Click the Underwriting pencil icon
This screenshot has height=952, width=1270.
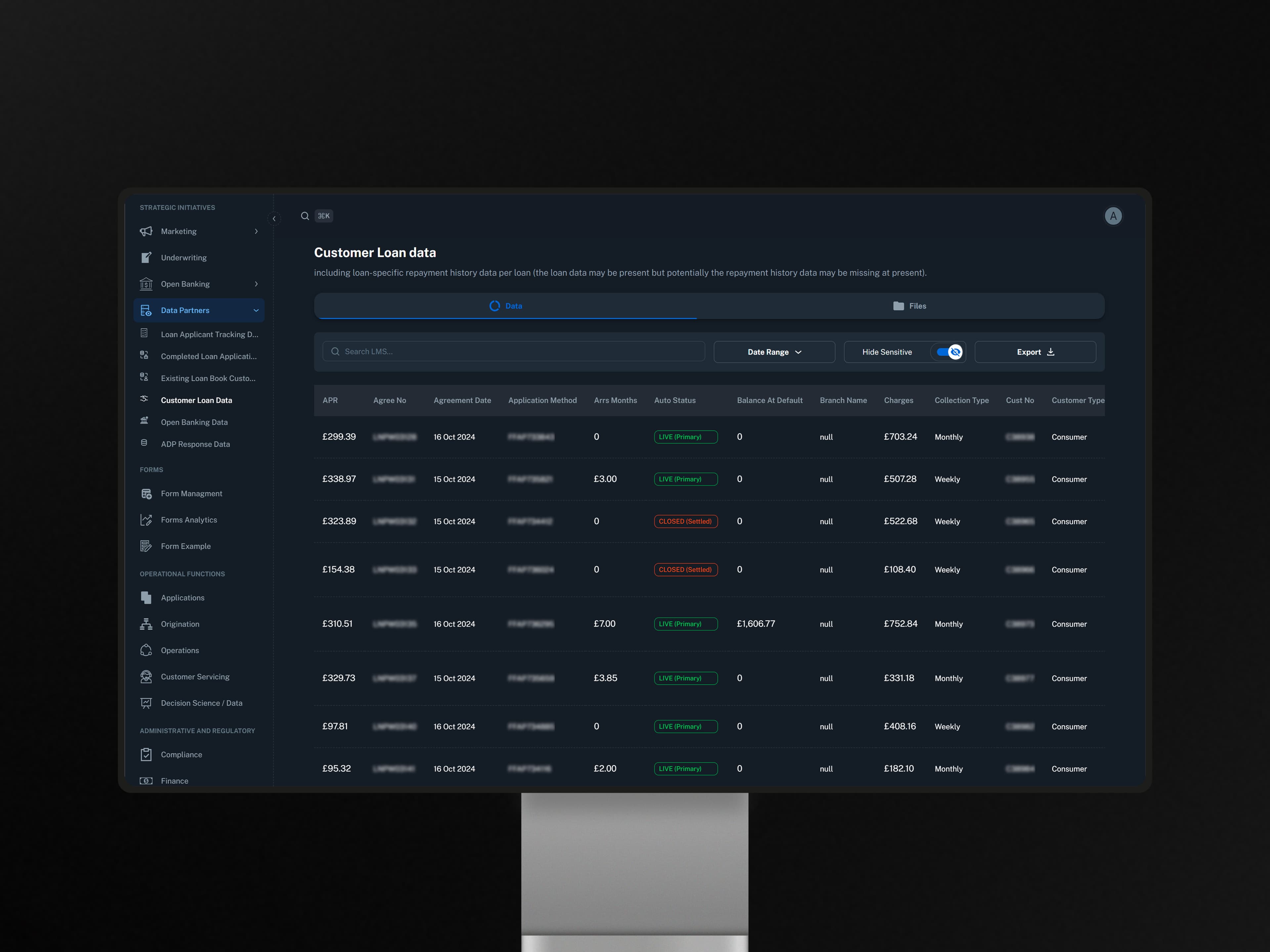point(146,258)
